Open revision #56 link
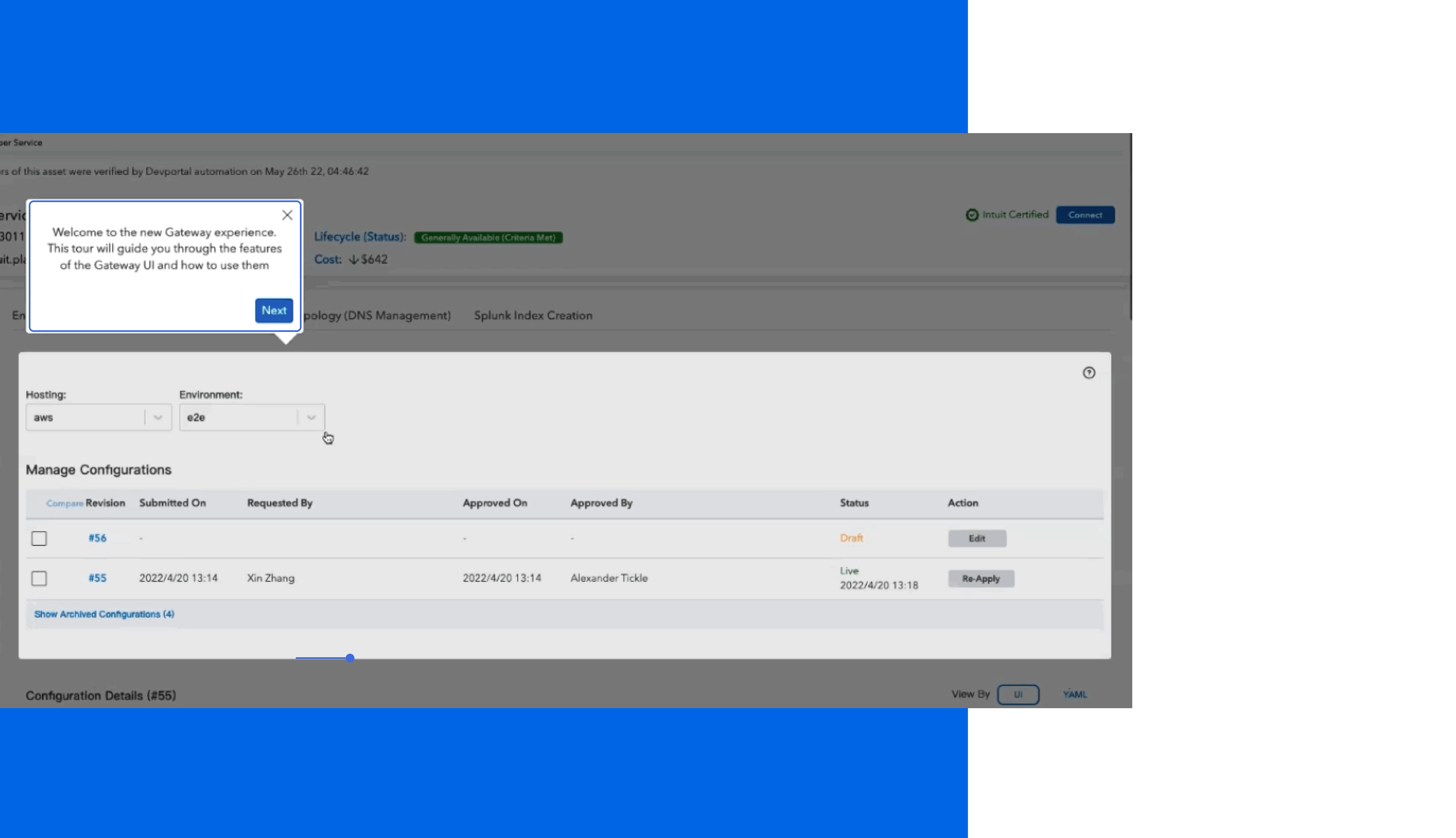Image resolution: width=1456 pixels, height=838 pixels. pyautogui.click(x=97, y=538)
